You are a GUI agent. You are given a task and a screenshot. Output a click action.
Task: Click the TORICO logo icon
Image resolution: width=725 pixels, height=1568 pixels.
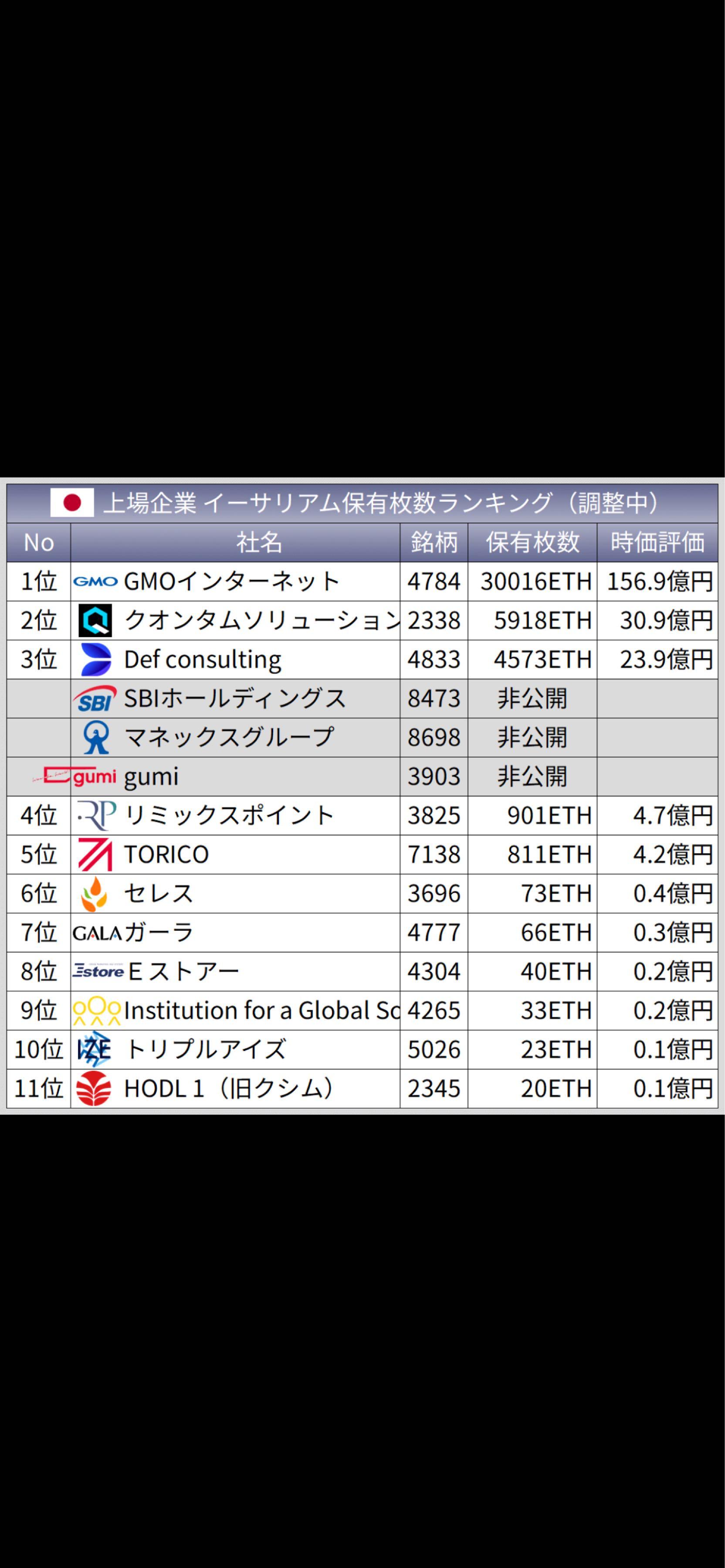point(95,855)
